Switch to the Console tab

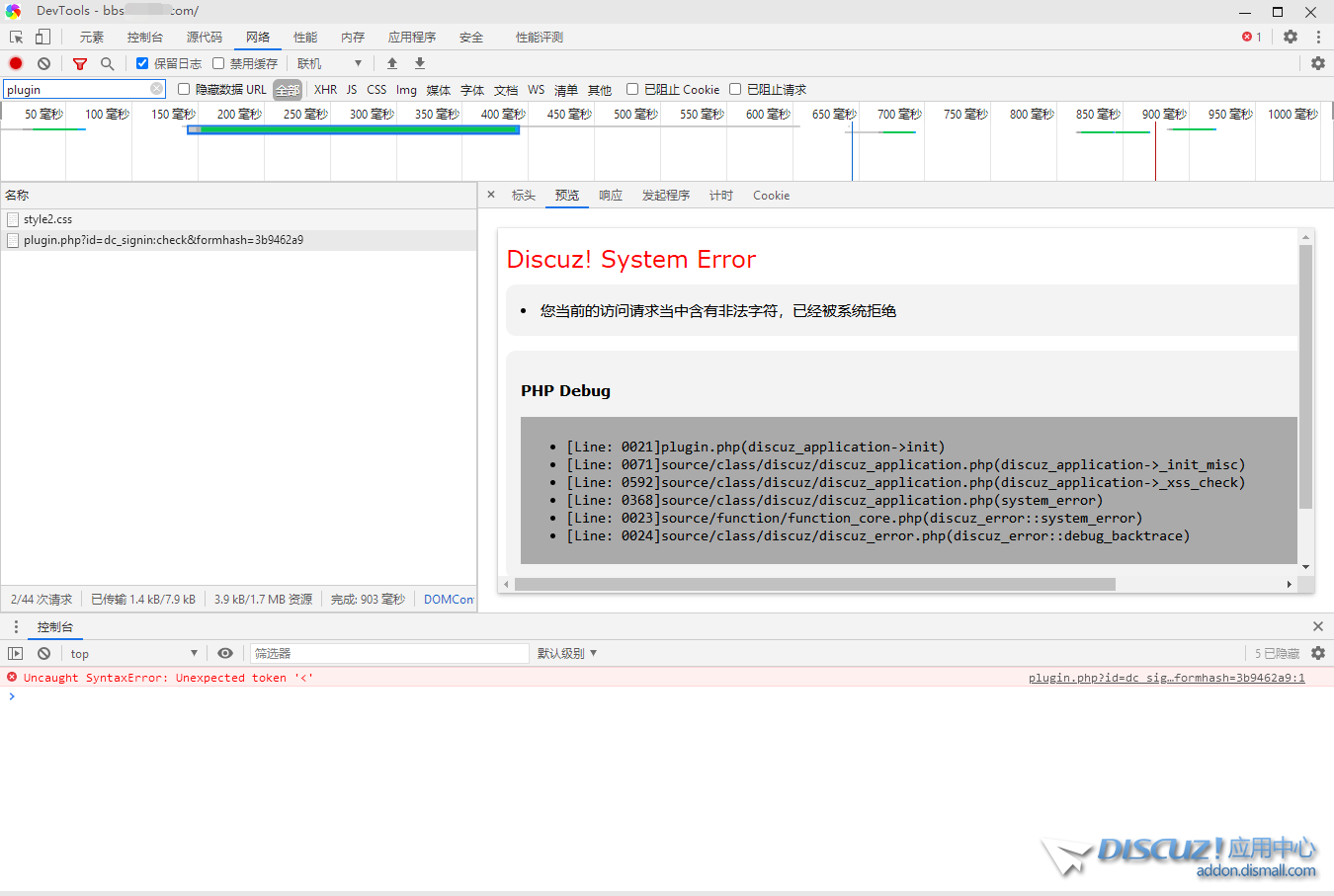point(145,37)
